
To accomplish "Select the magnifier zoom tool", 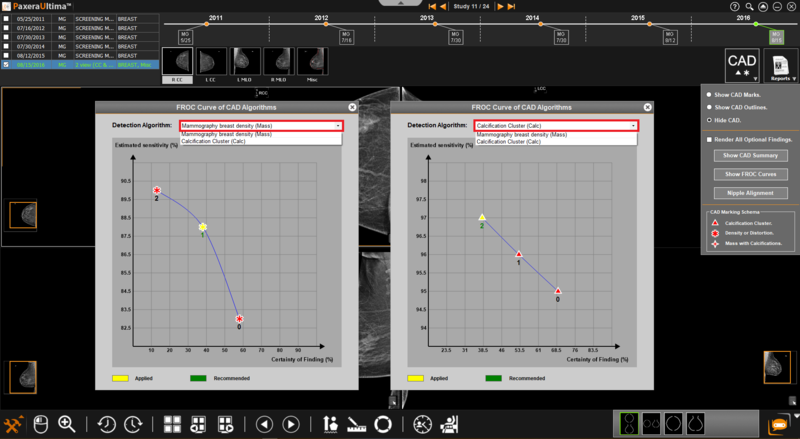I will pyautogui.click(x=67, y=424).
